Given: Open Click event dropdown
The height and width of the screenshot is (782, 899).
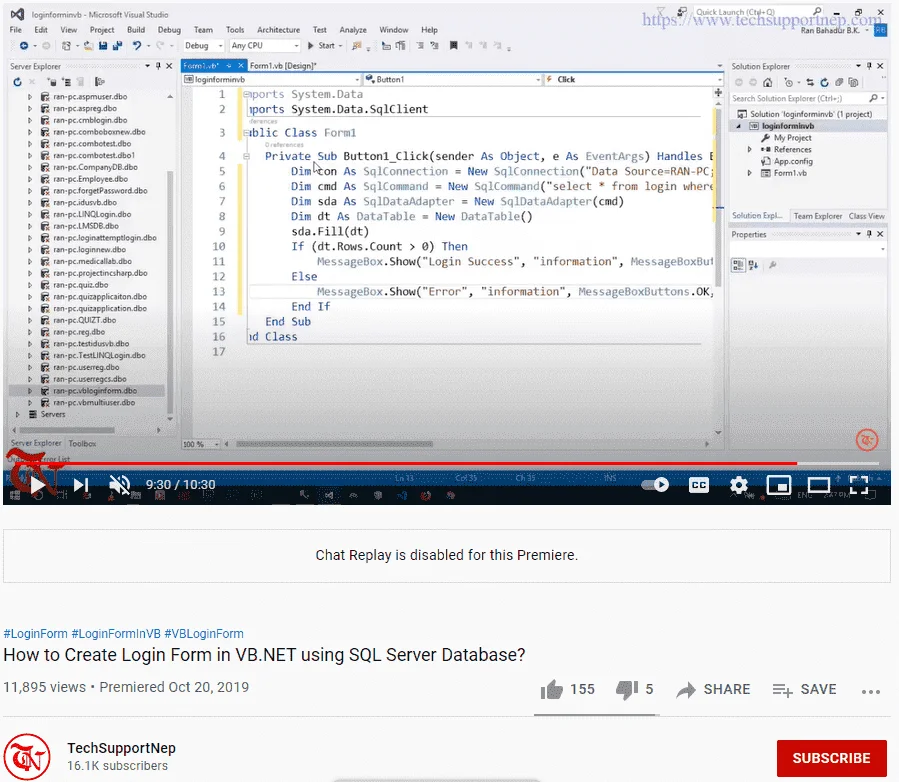Looking at the screenshot, I should click(633, 80).
